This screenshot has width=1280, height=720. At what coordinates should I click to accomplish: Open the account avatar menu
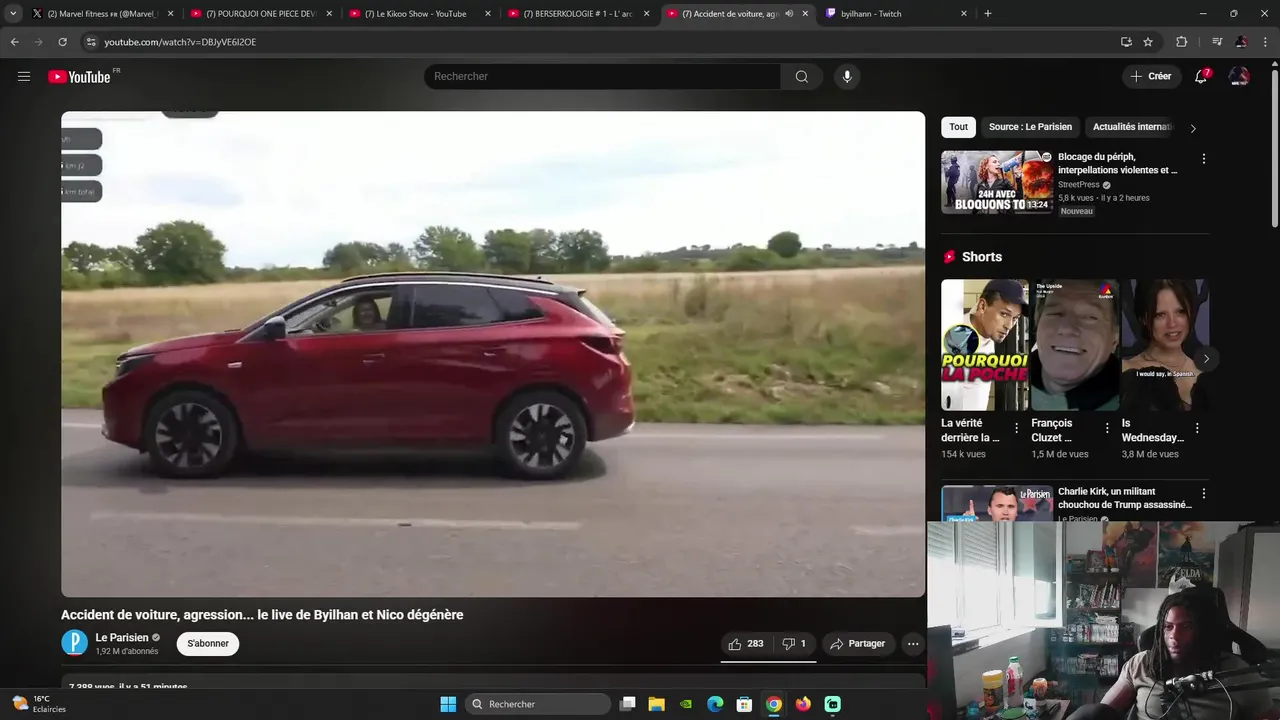(1239, 76)
